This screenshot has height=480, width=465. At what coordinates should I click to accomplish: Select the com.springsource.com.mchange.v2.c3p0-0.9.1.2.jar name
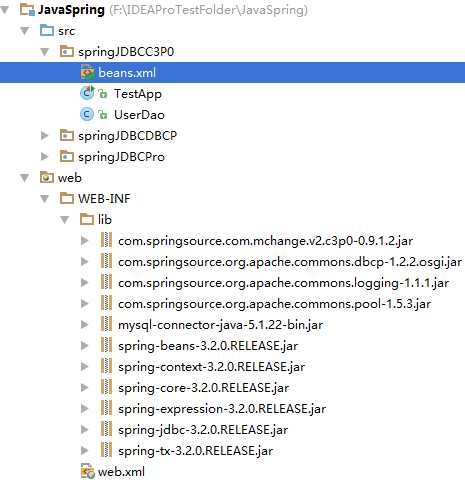pos(266,241)
